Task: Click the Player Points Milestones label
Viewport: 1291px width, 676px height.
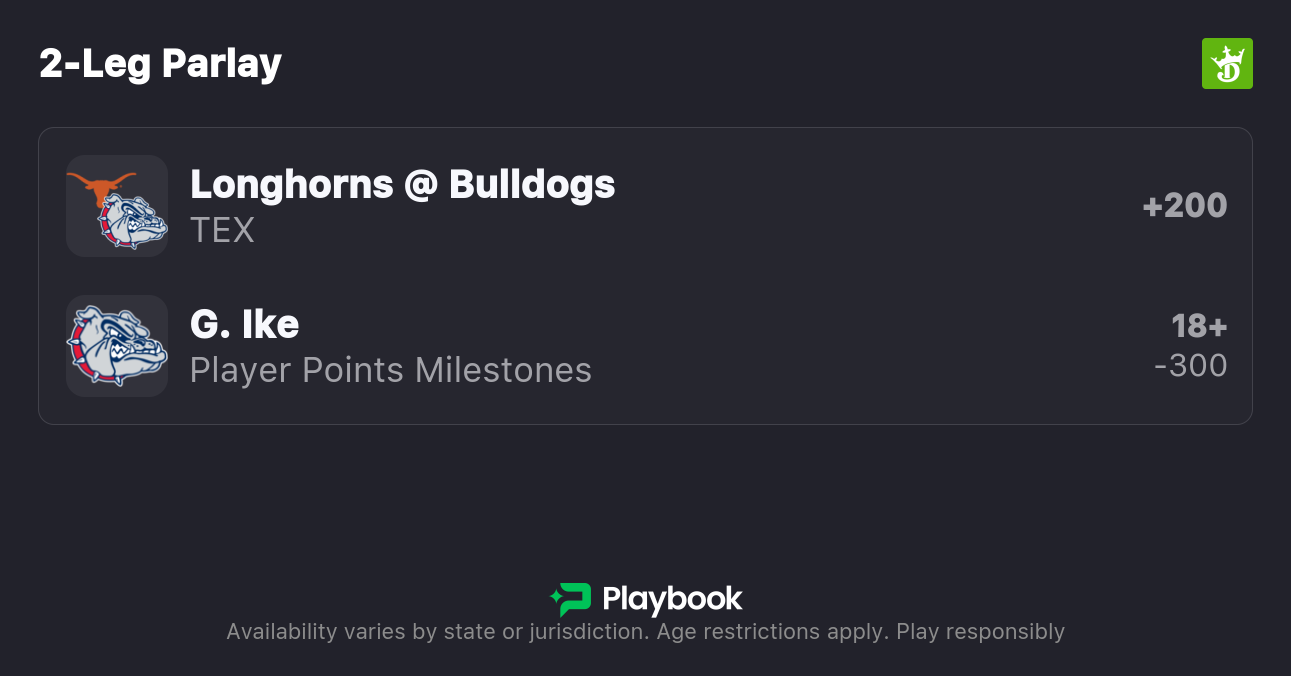Action: [x=391, y=370]
